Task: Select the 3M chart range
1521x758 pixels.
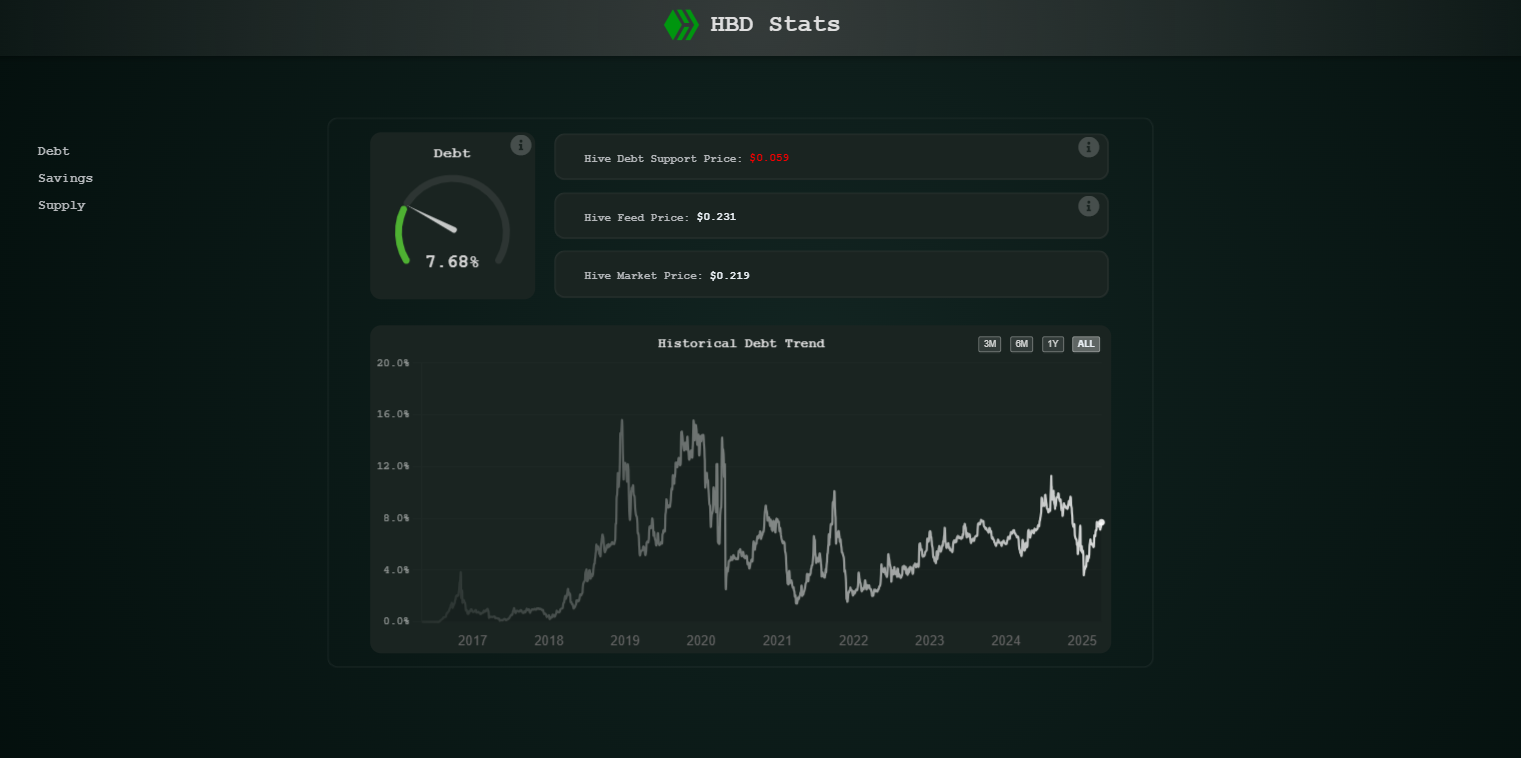Action: tap(990, 344)
